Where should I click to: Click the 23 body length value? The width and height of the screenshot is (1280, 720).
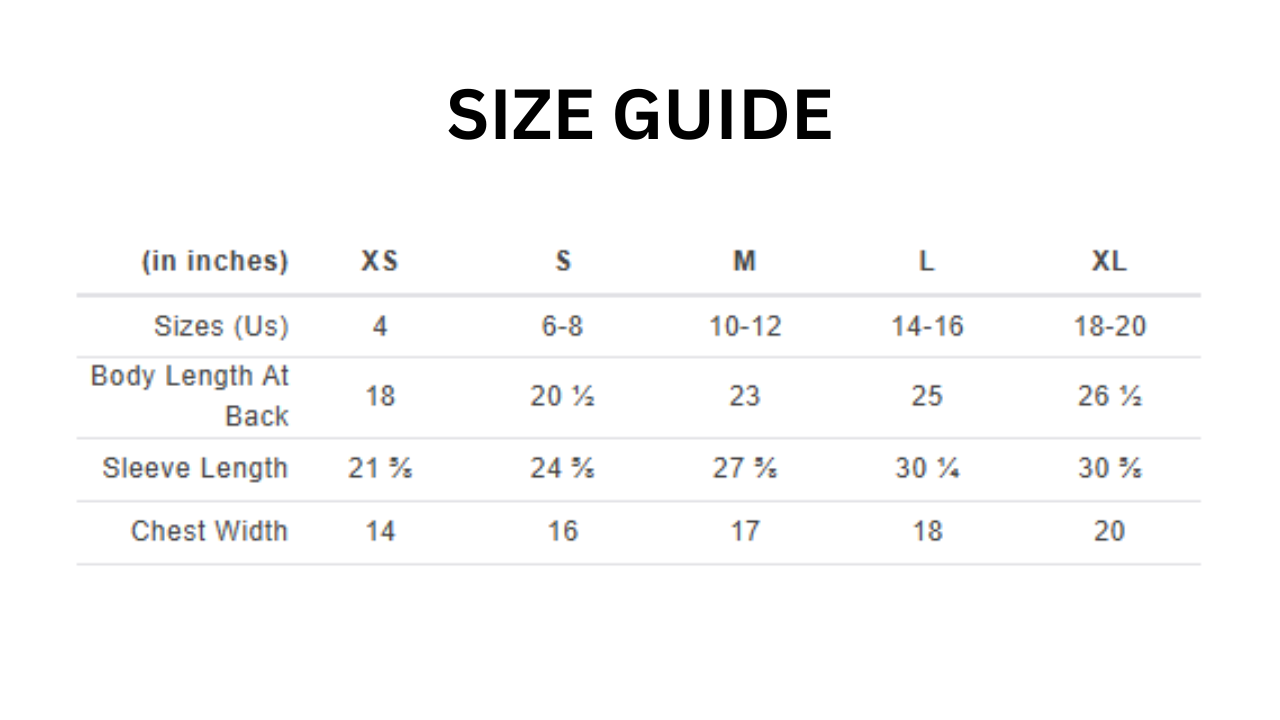(745, 396)
